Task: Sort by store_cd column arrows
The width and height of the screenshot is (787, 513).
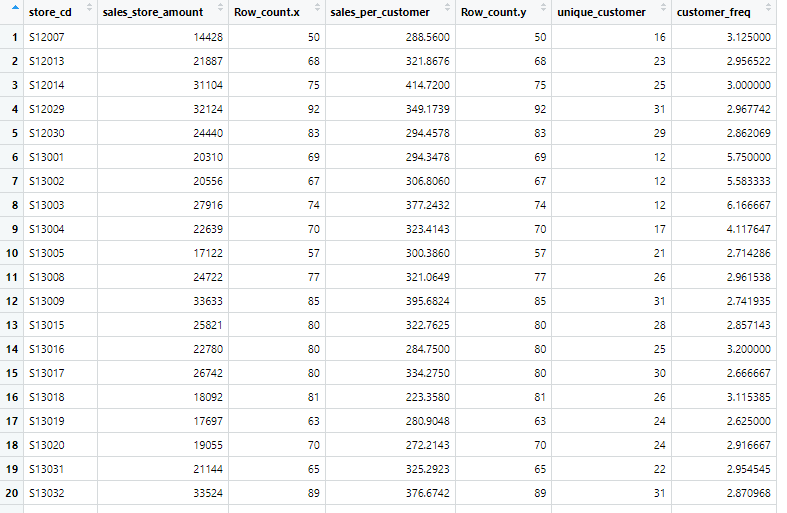Action: coord(89,8)
